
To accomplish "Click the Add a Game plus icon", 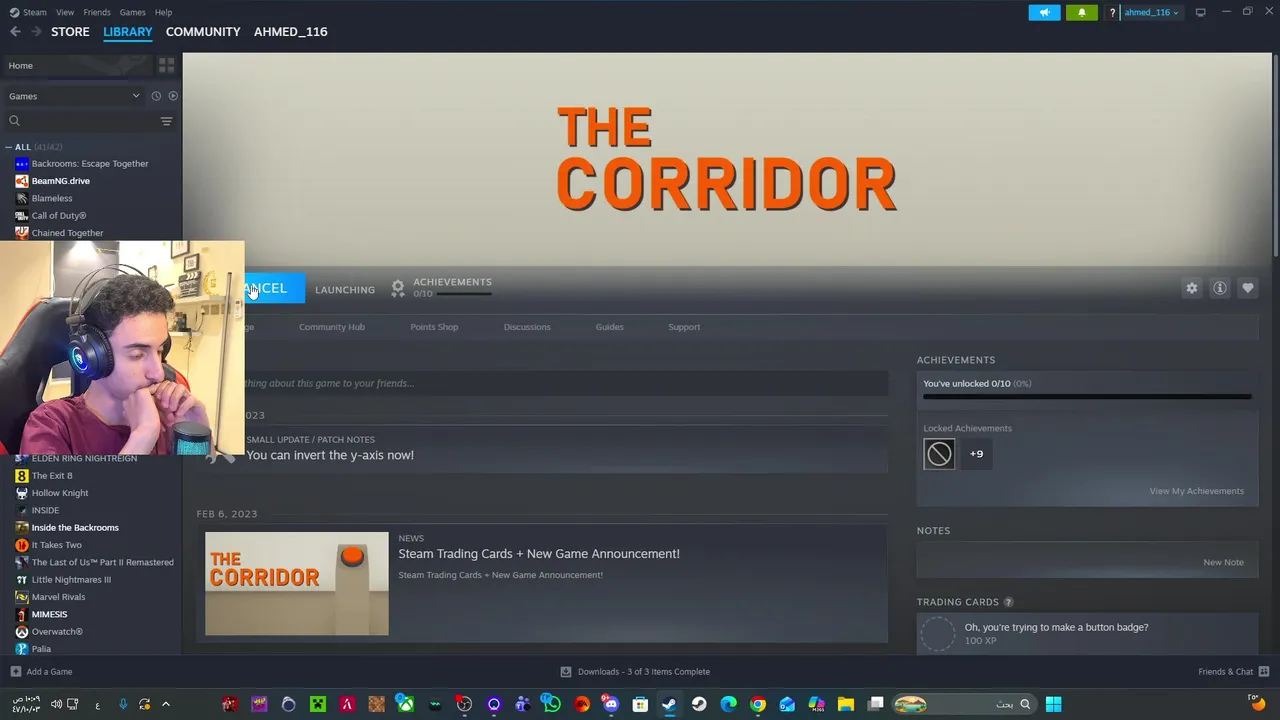I will 15,672.
